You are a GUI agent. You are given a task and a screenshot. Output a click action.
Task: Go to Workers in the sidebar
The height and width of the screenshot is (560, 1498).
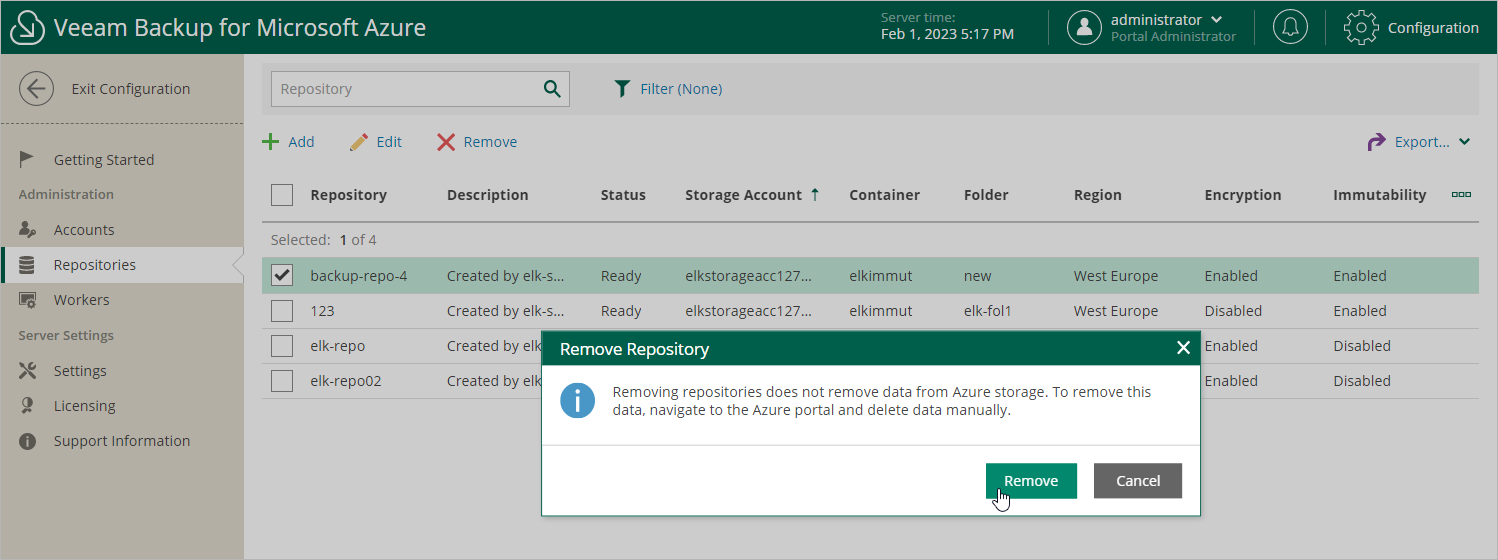coord(81,300)
